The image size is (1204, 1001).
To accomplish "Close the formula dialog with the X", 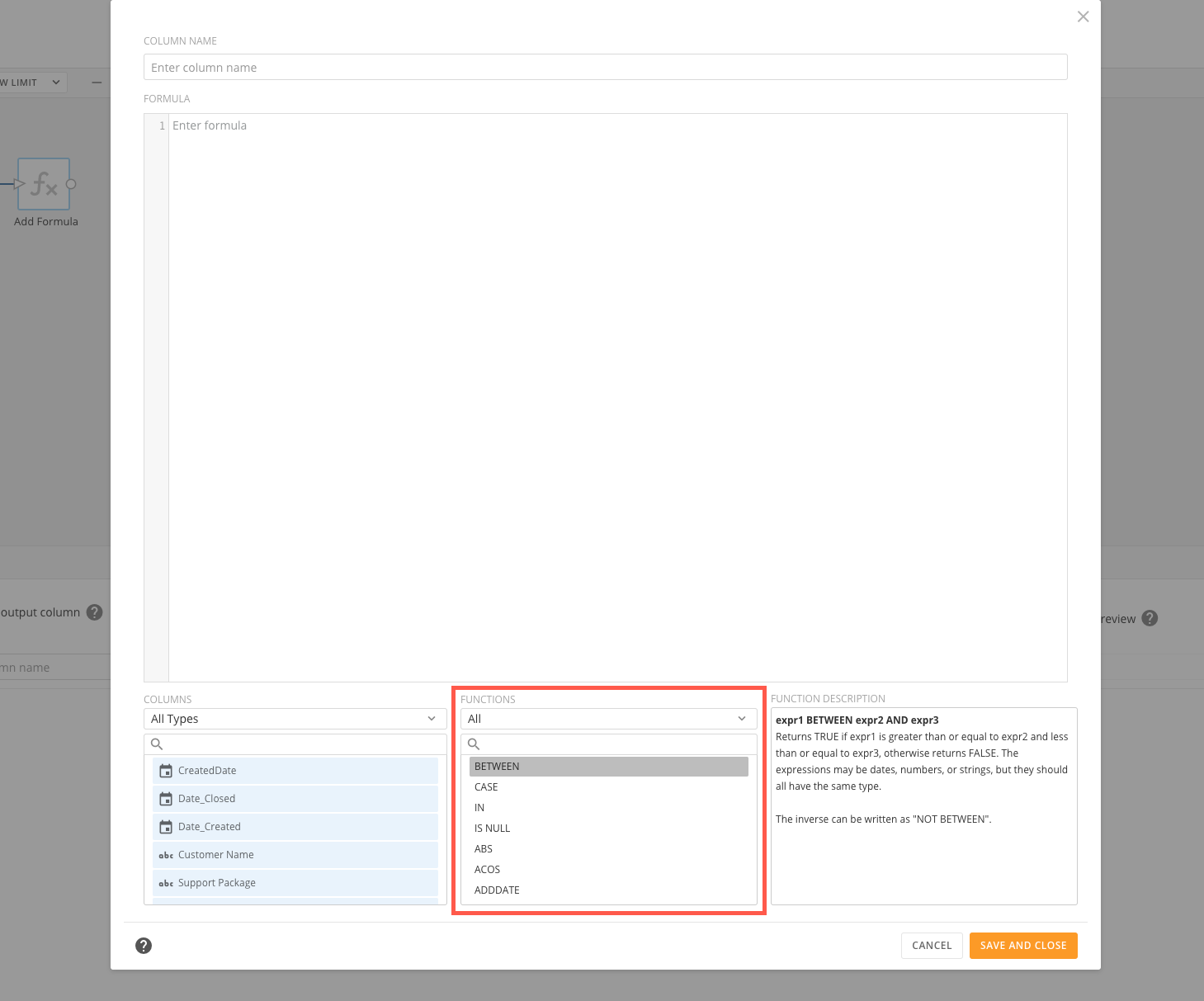I will tap(1083, 17).
